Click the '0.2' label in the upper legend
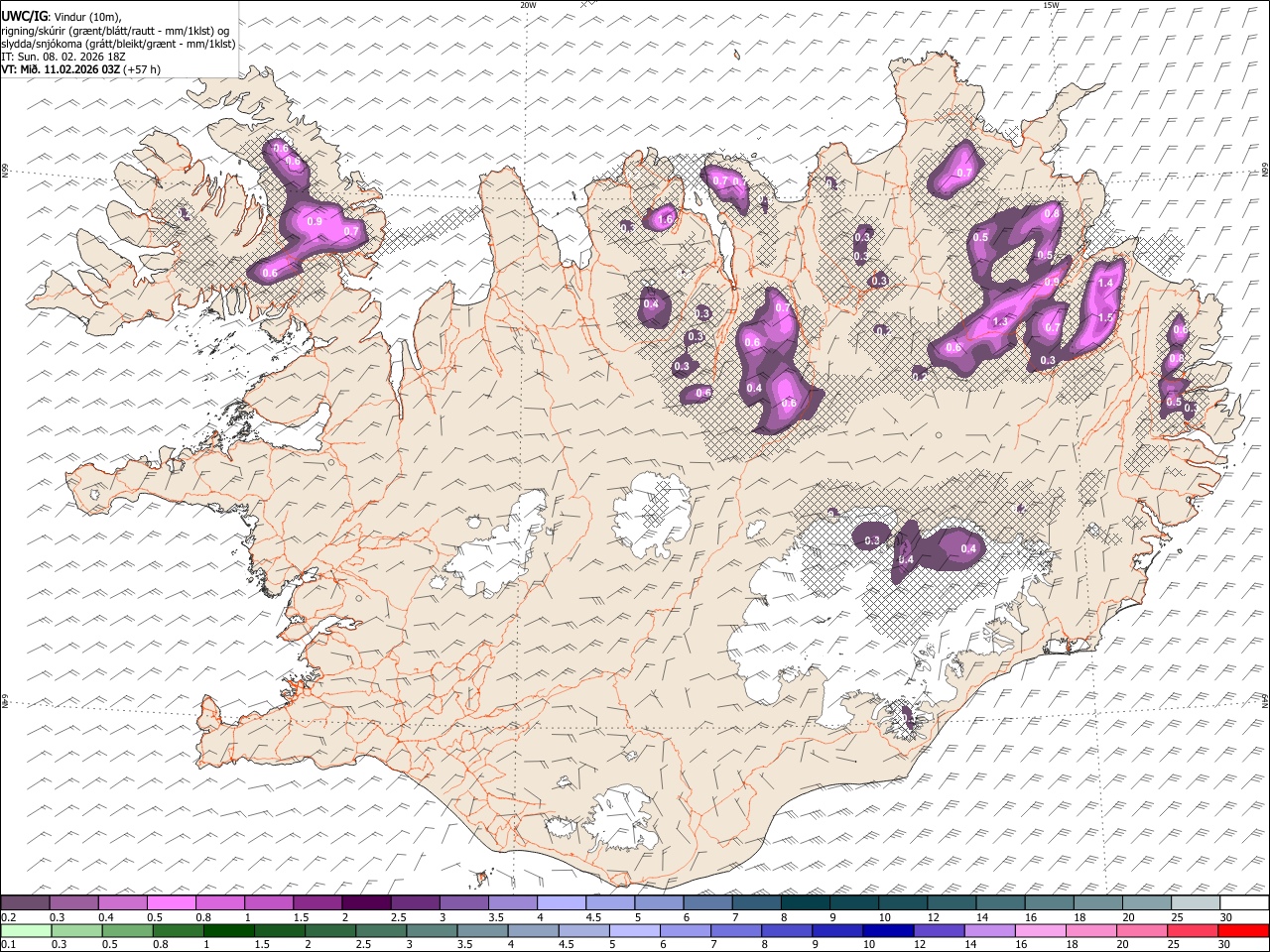Viewport: 1270px width, 952px height. pyautogui.click(x=8, y=917)
